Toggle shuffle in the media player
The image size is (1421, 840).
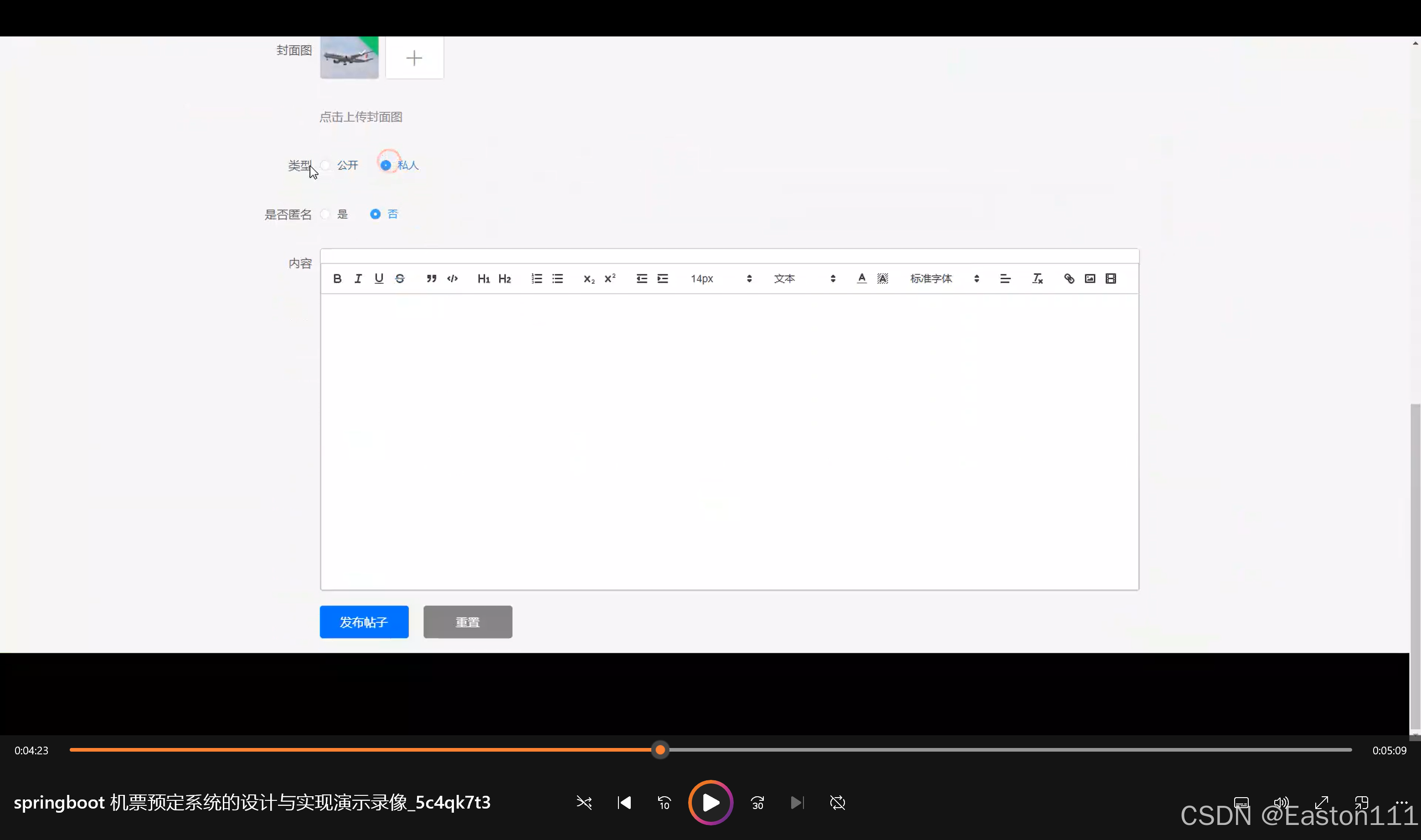tap(584, 803)
